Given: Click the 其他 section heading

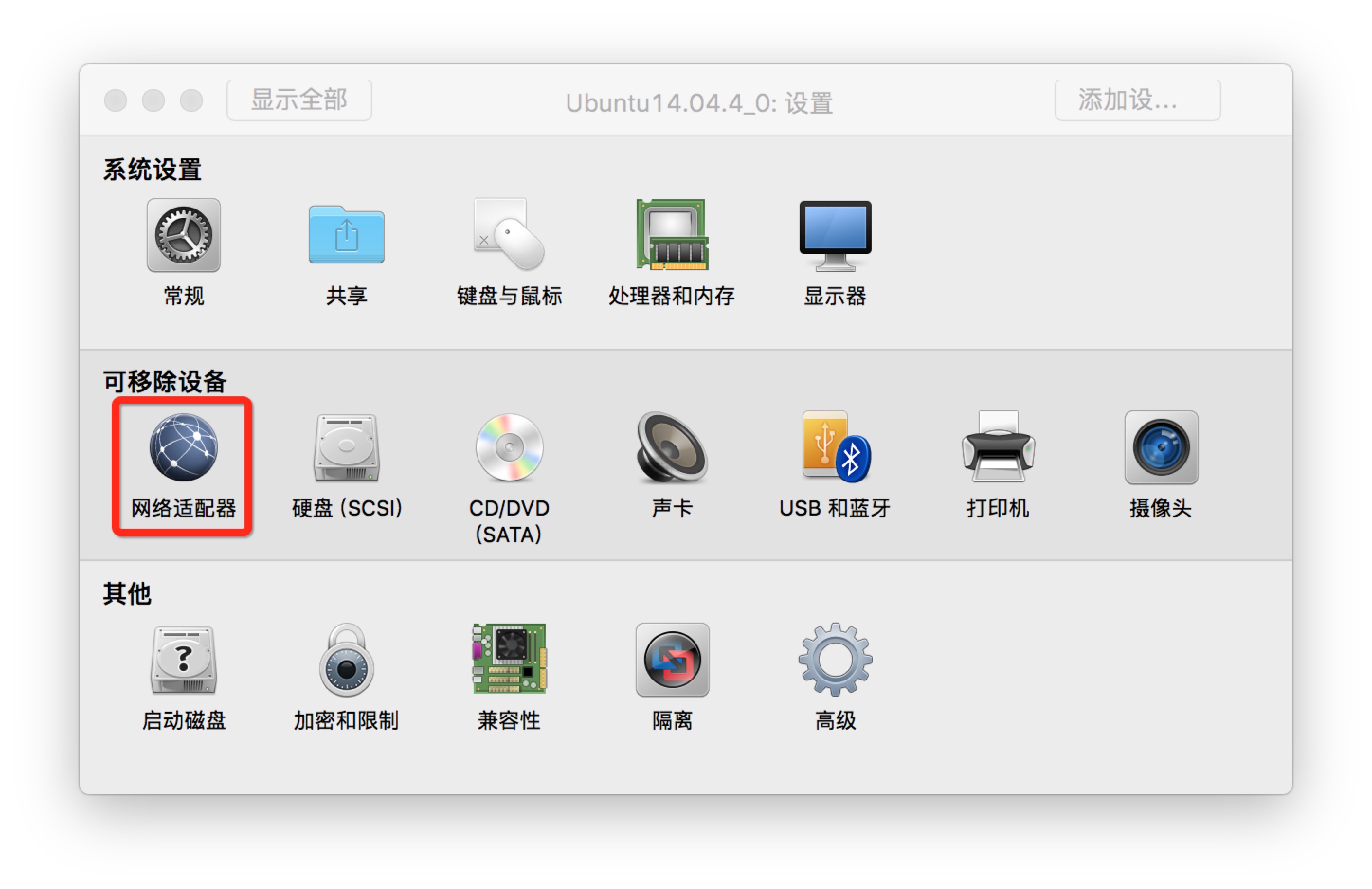Looking at the screenshot, I should (127, 593).
